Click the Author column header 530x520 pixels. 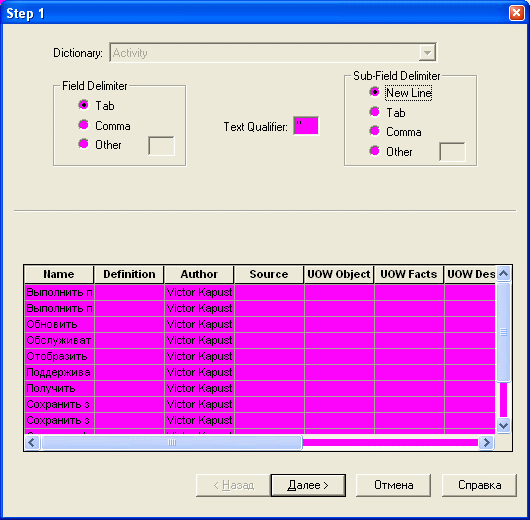[x=199, y=274]
